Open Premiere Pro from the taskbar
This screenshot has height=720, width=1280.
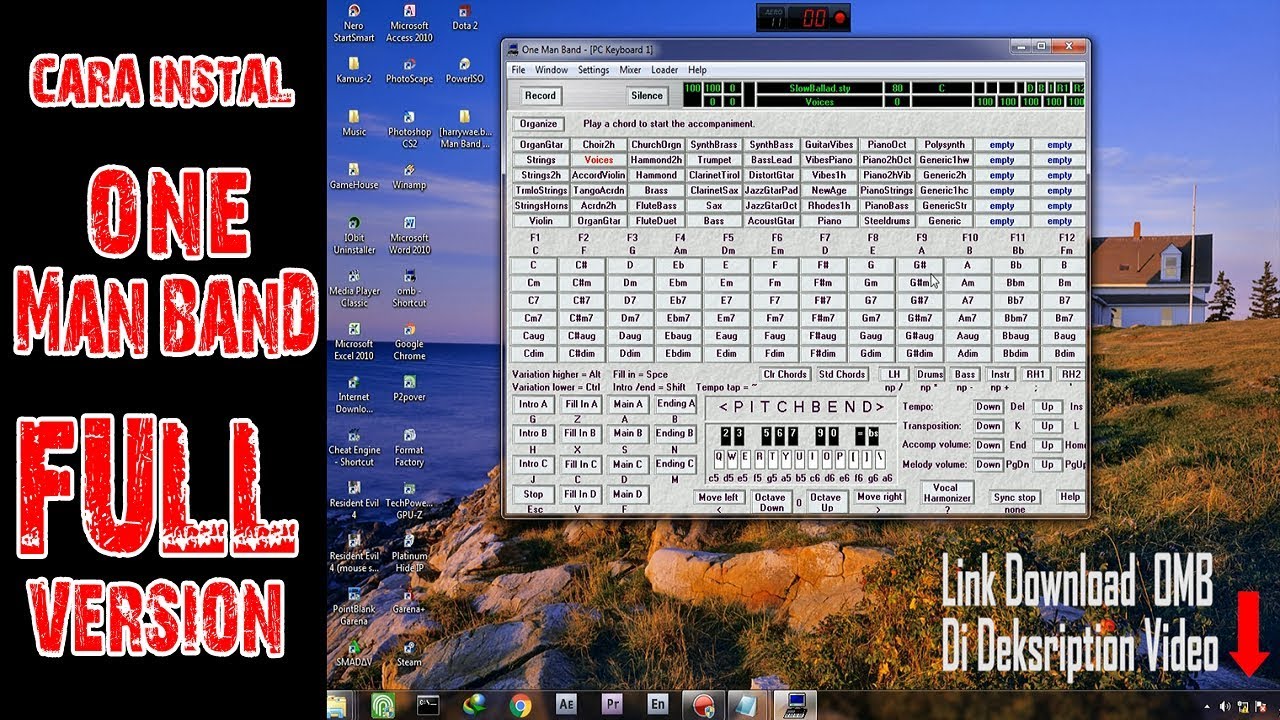tap(612, 705)
